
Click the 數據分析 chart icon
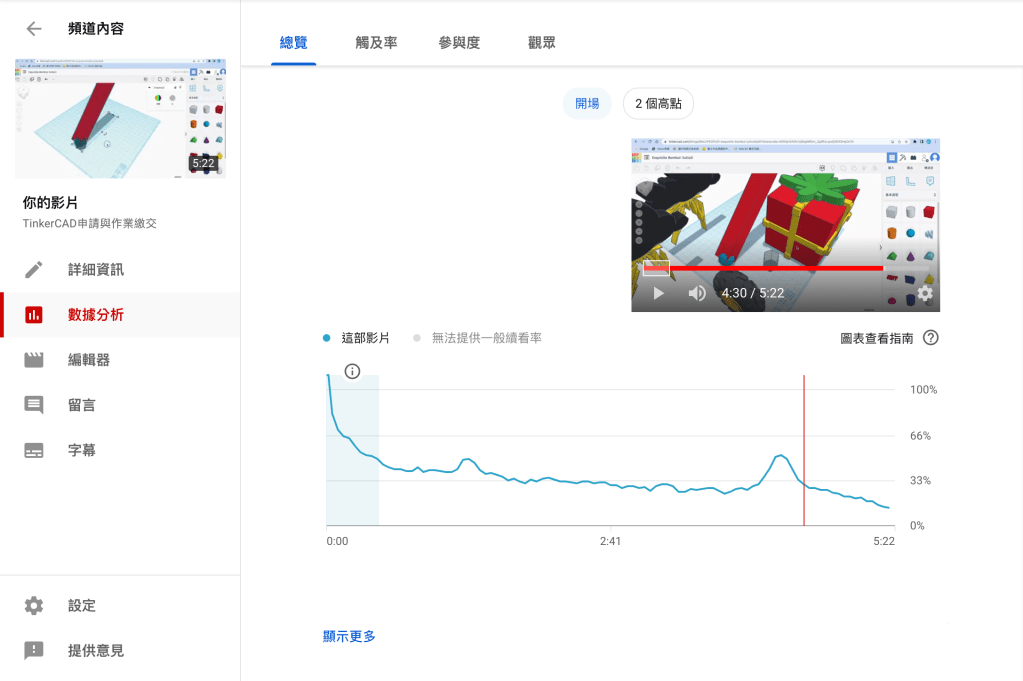[34, 315]
